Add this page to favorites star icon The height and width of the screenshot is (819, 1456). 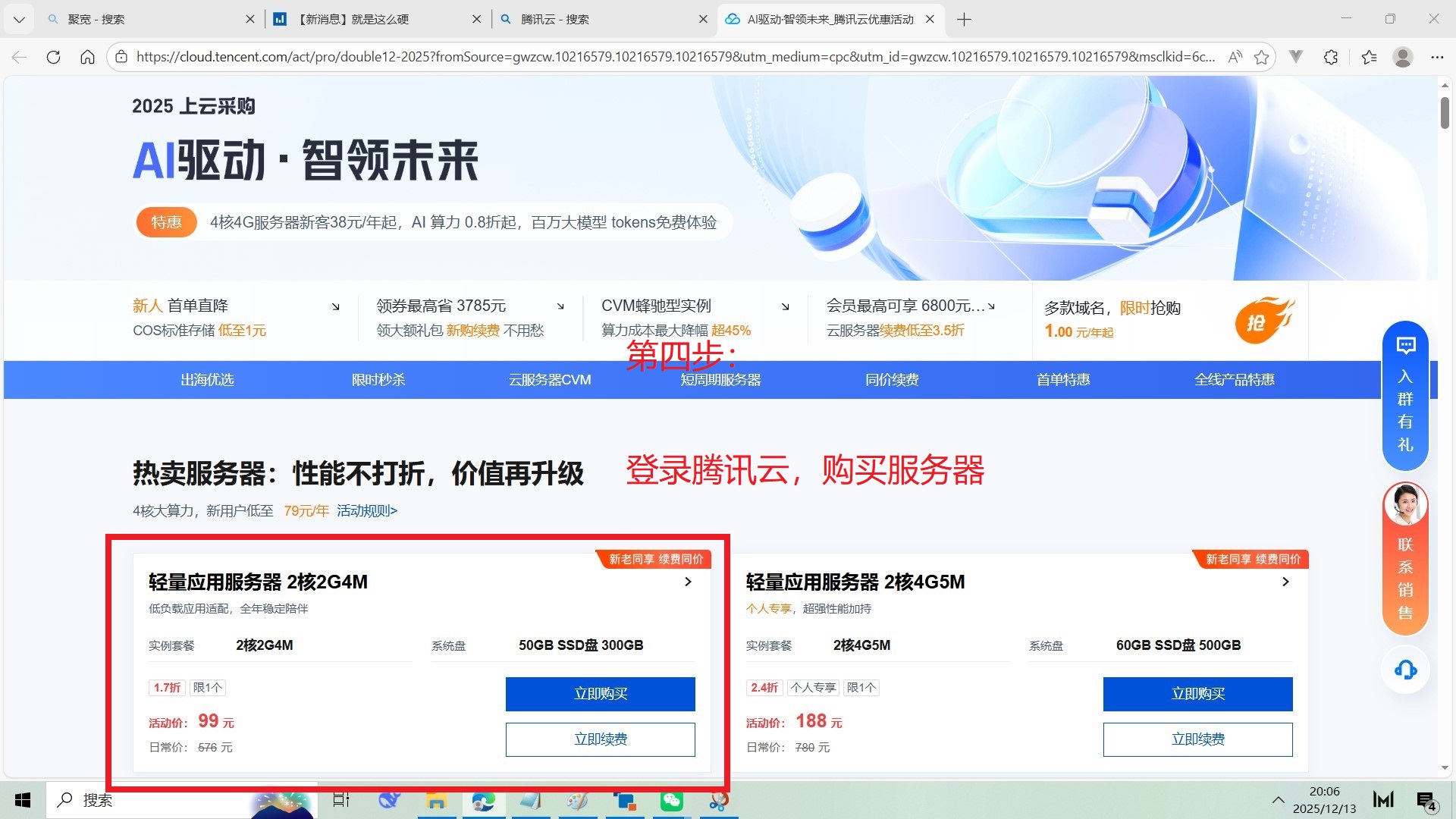(x=1261, y=57)
